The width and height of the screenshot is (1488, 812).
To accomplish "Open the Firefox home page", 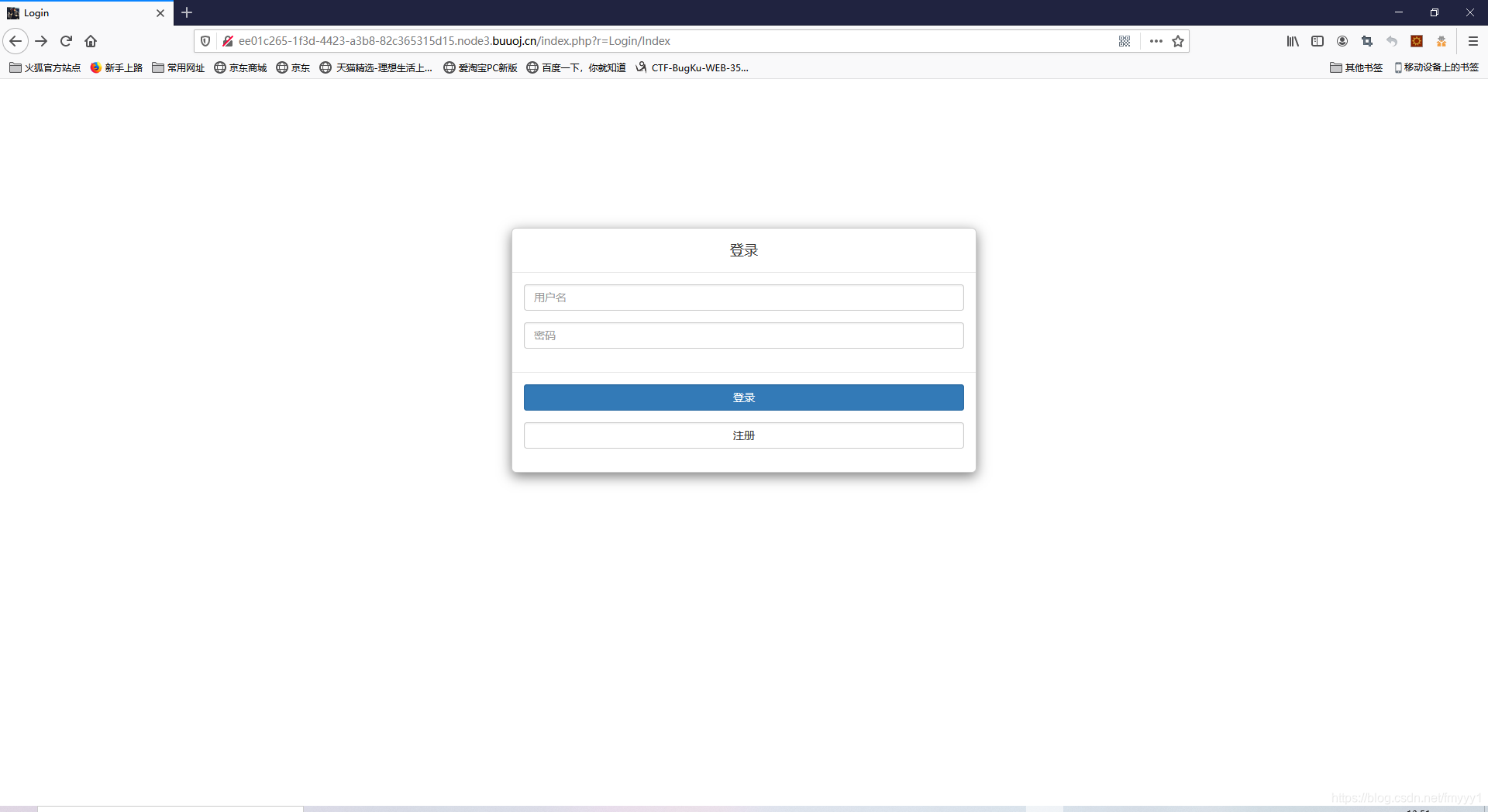I will click(91, 41).
